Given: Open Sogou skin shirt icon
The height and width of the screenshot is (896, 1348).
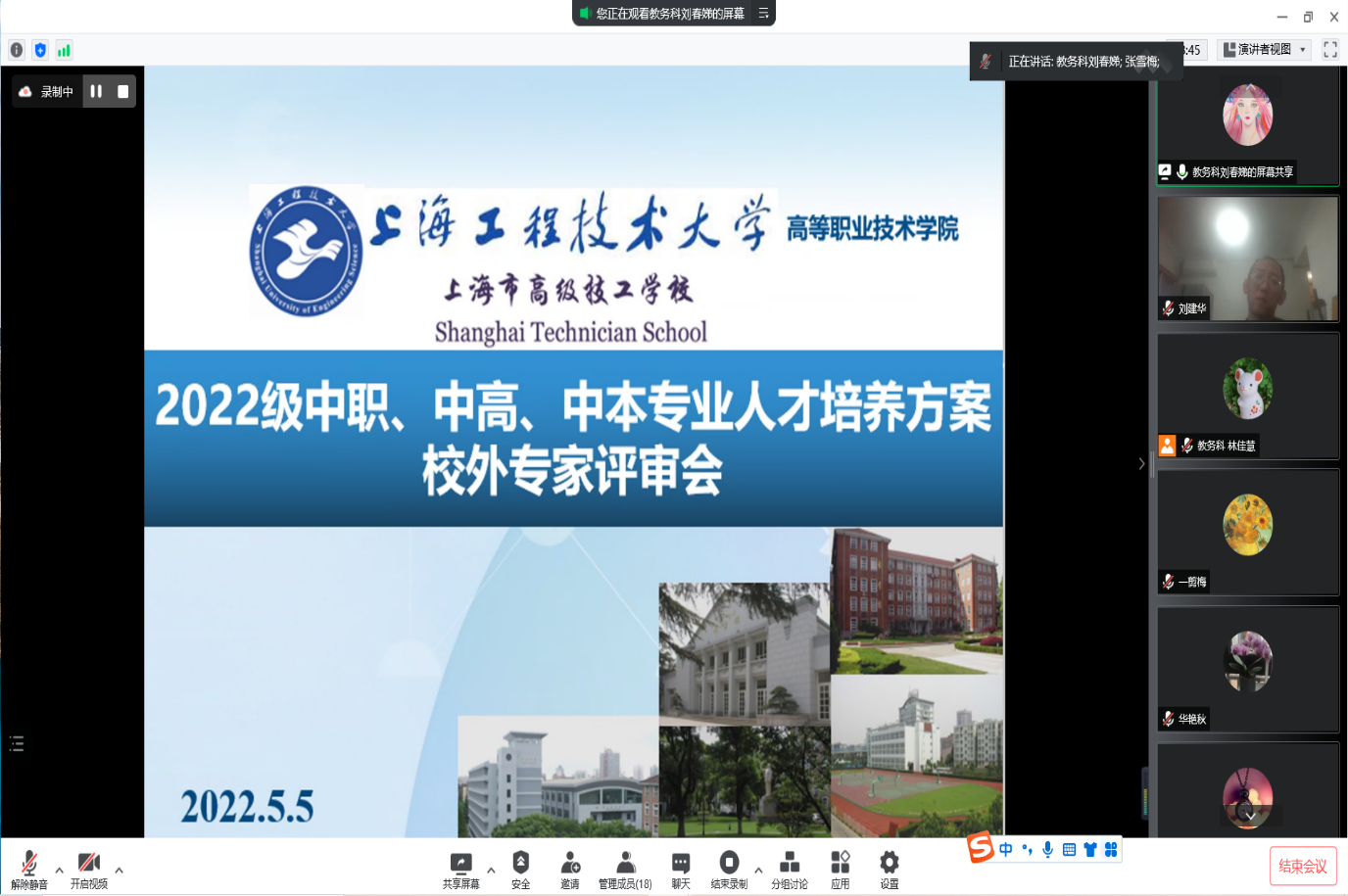Looking at the screenshot, I should (x=1090, y=849).
